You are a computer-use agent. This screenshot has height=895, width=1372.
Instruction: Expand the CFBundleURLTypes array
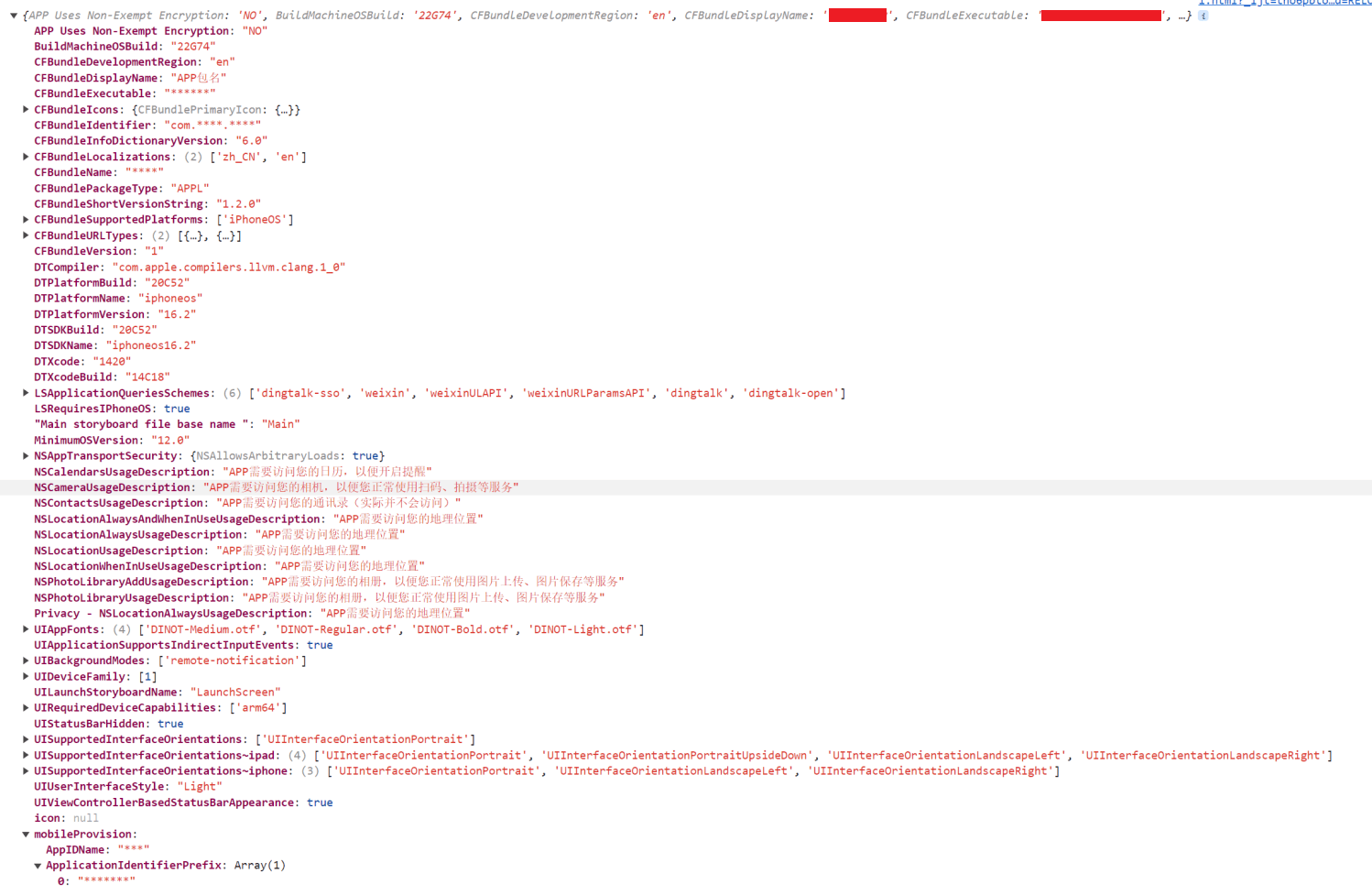tap(26, 235)
